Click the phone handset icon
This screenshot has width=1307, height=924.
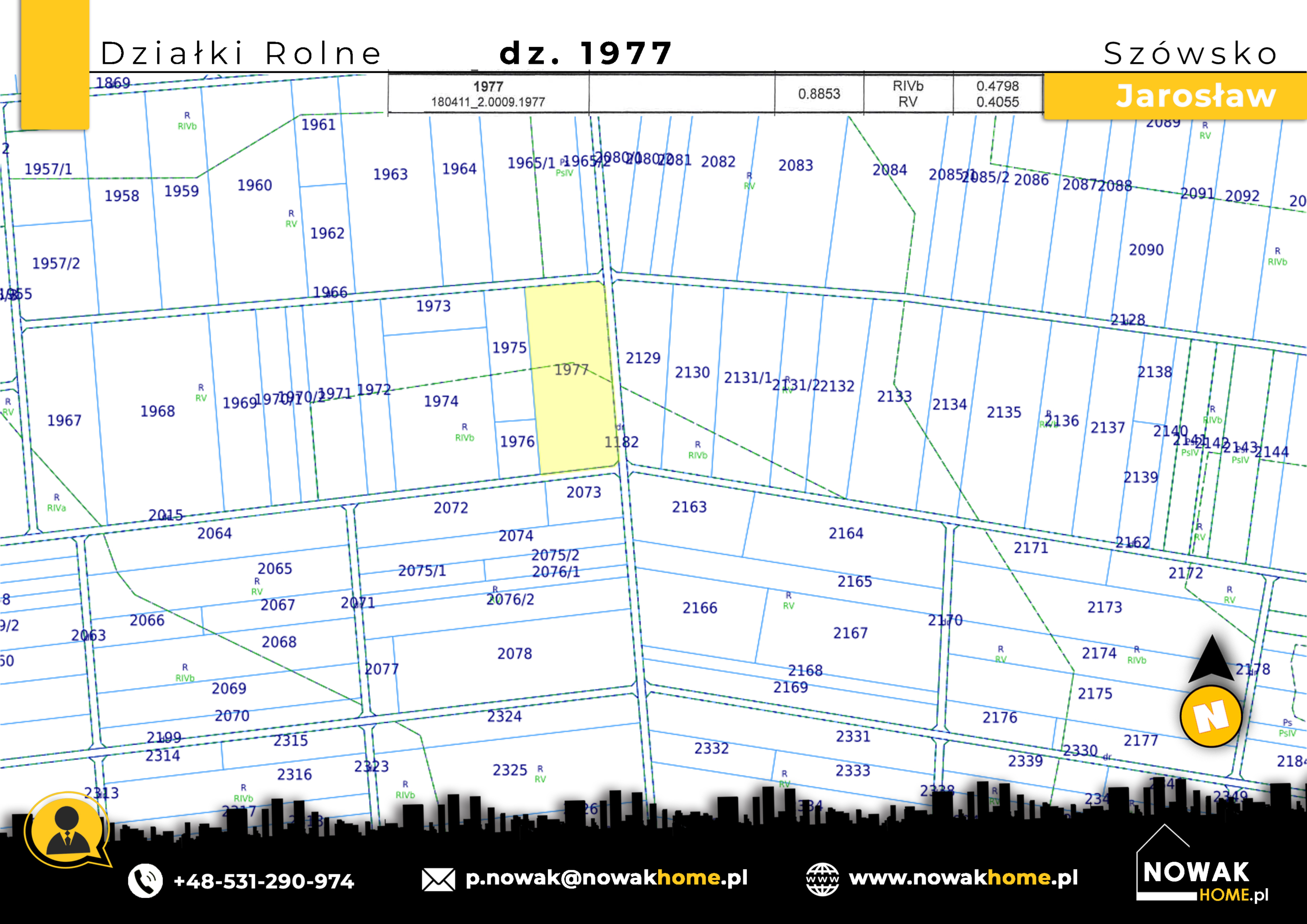coord(145,881)
